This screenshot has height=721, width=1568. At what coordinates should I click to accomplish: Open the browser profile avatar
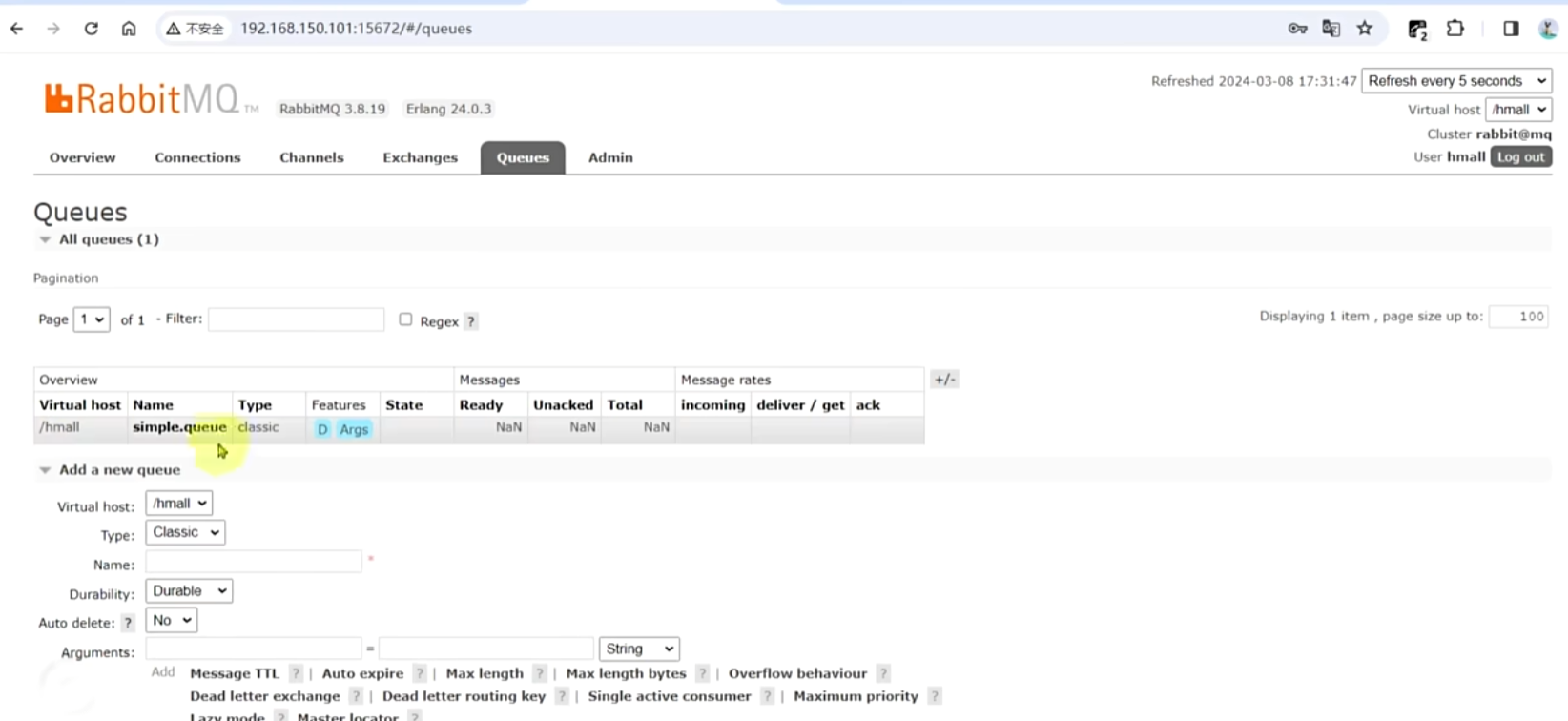pyautogui.click(x=1548, y=29)
